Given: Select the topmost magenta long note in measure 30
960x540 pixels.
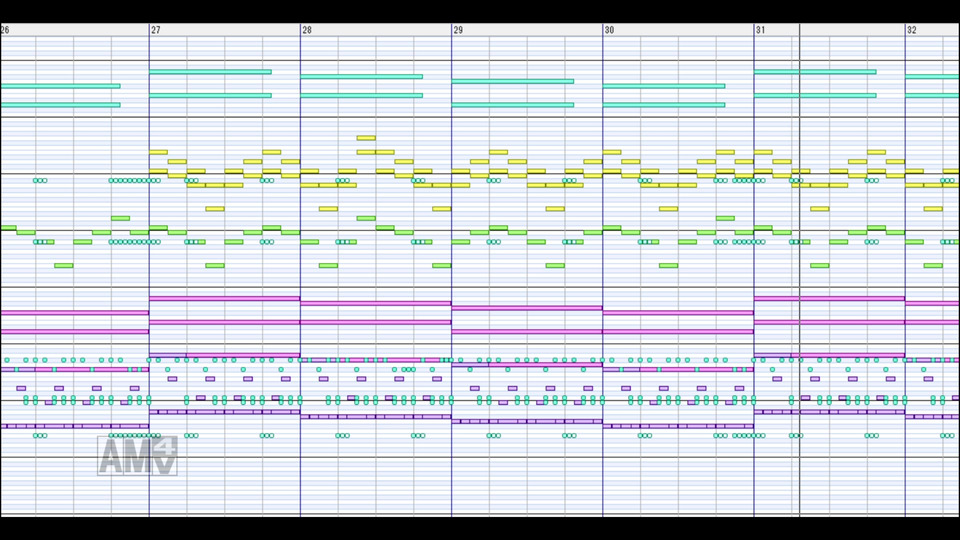Looking at the screenshot, I should 678,313.
